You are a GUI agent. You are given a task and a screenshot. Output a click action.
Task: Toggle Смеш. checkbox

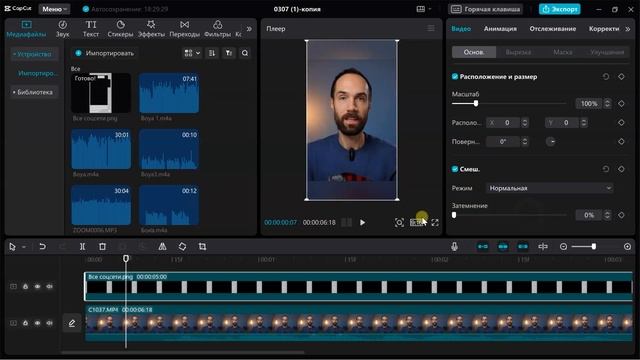point(455,169)
